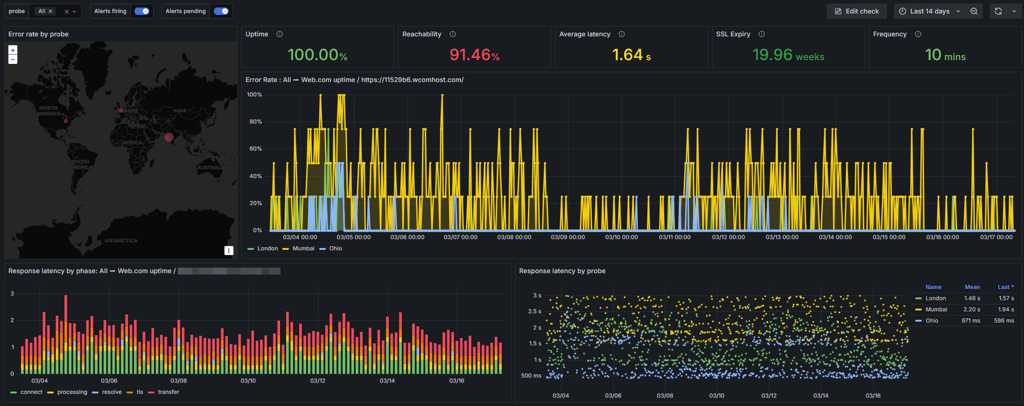
Task: Select the North America probe marker on map
Action: tap(65, 121)
